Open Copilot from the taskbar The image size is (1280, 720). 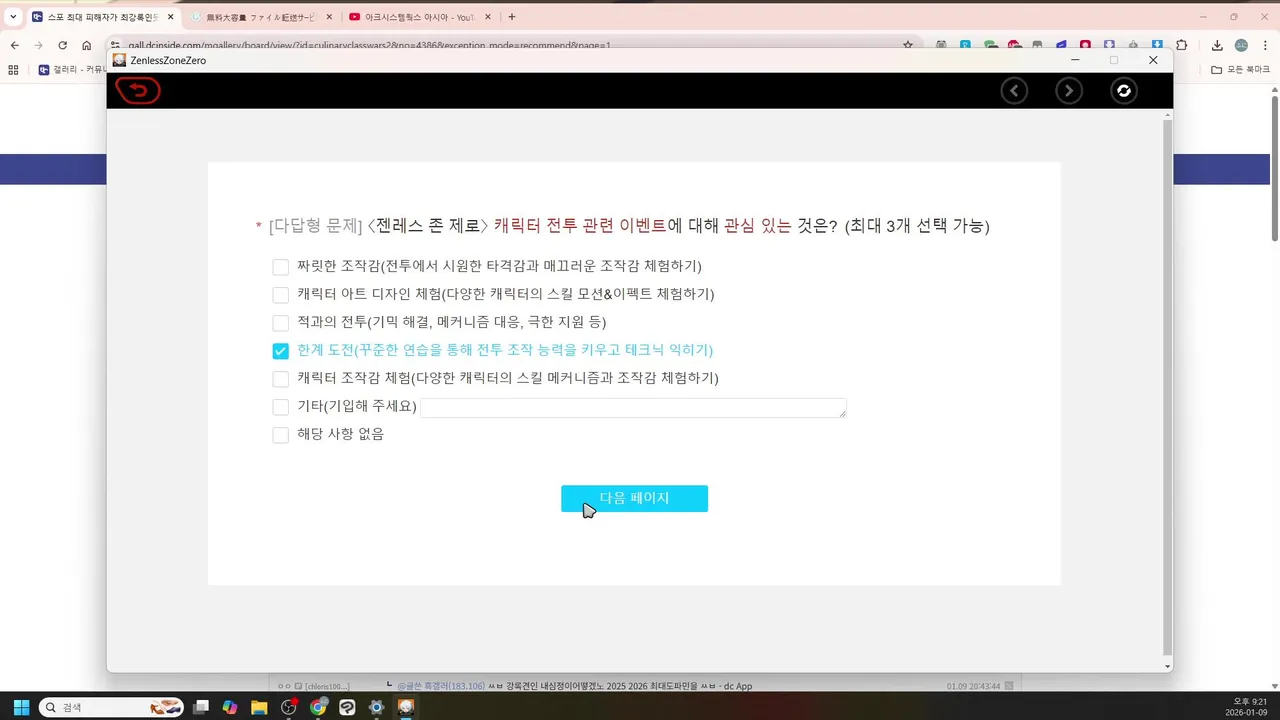click(230, 707)
